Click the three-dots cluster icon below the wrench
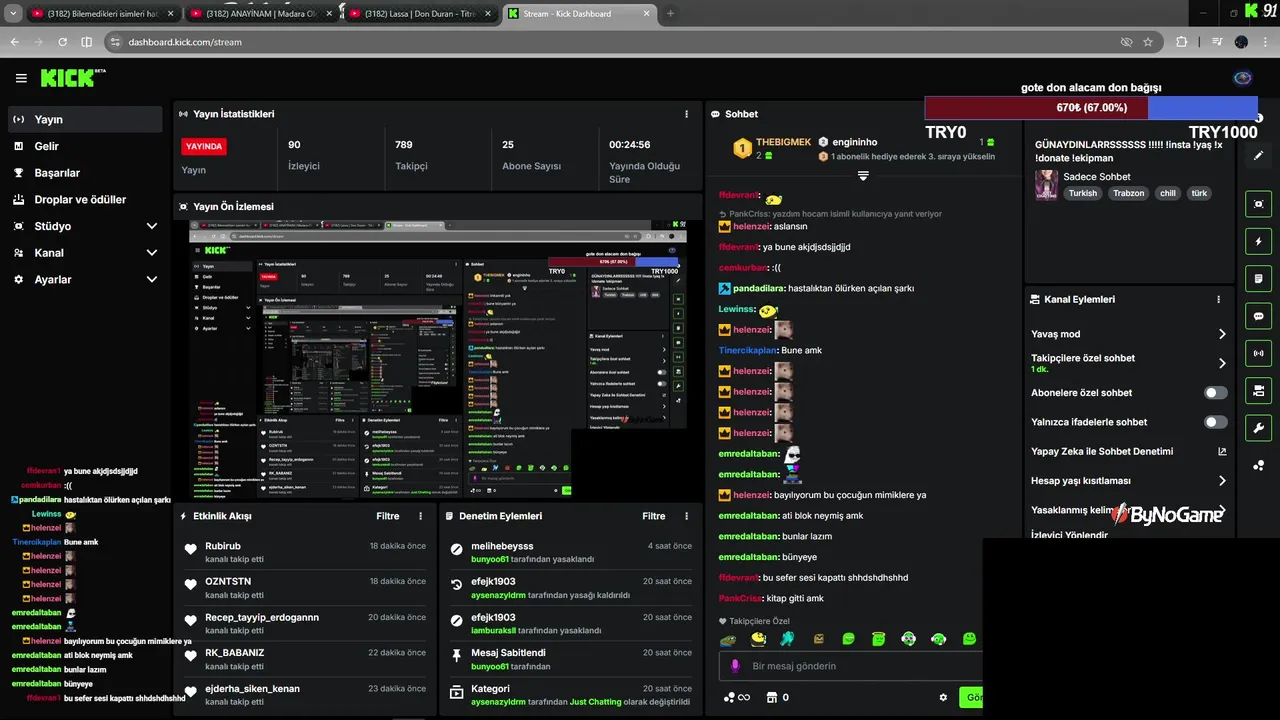 pos(1258,465)
